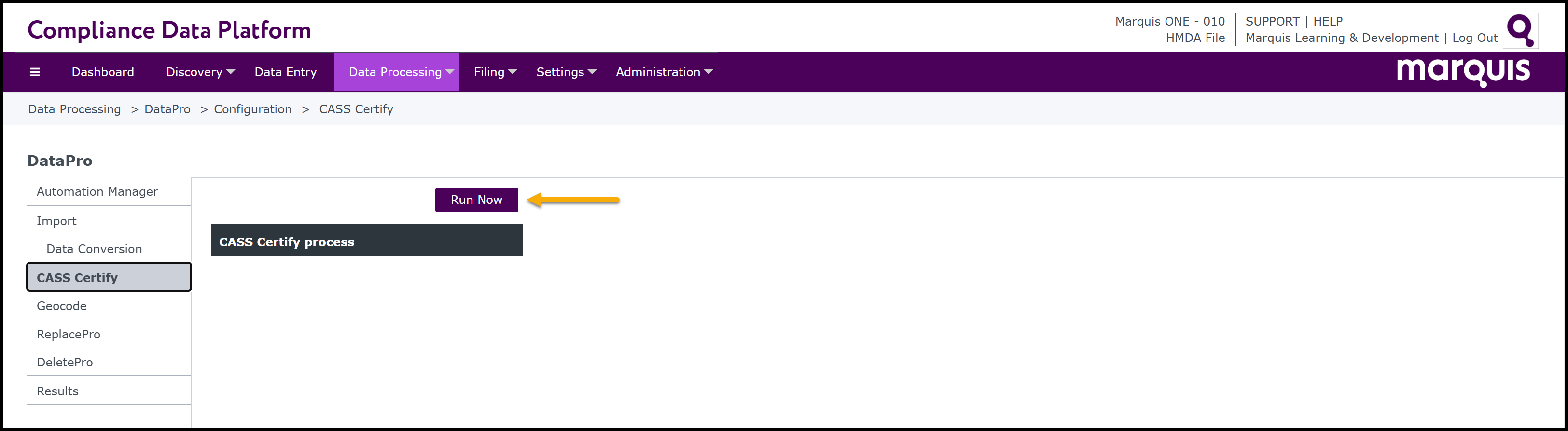Click the Log Out link
This screenshot has height=431, width=1568.
pyautogui.click(x=1474, y=38)
